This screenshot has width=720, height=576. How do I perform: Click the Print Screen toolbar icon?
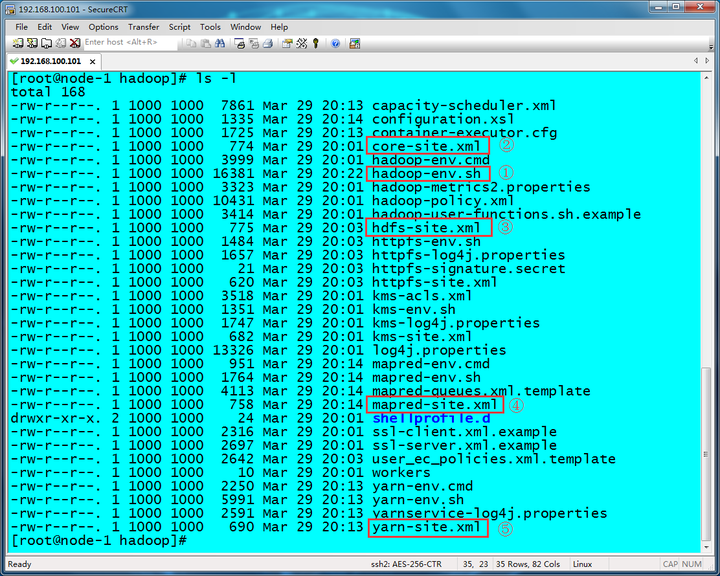tap(239, 43)
